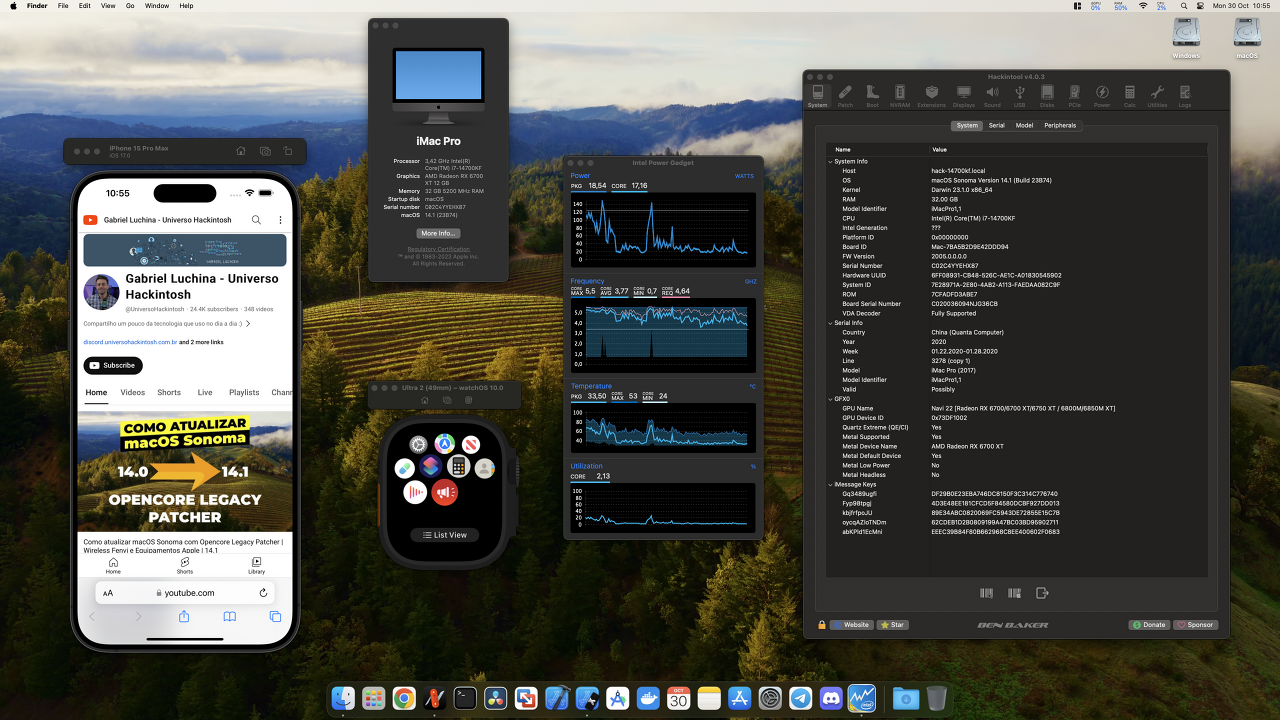Viewport: 1280px width, 720px height.
Task: Open the Playlists tab on the YouTube channel
Action: (x=244, y=393)
